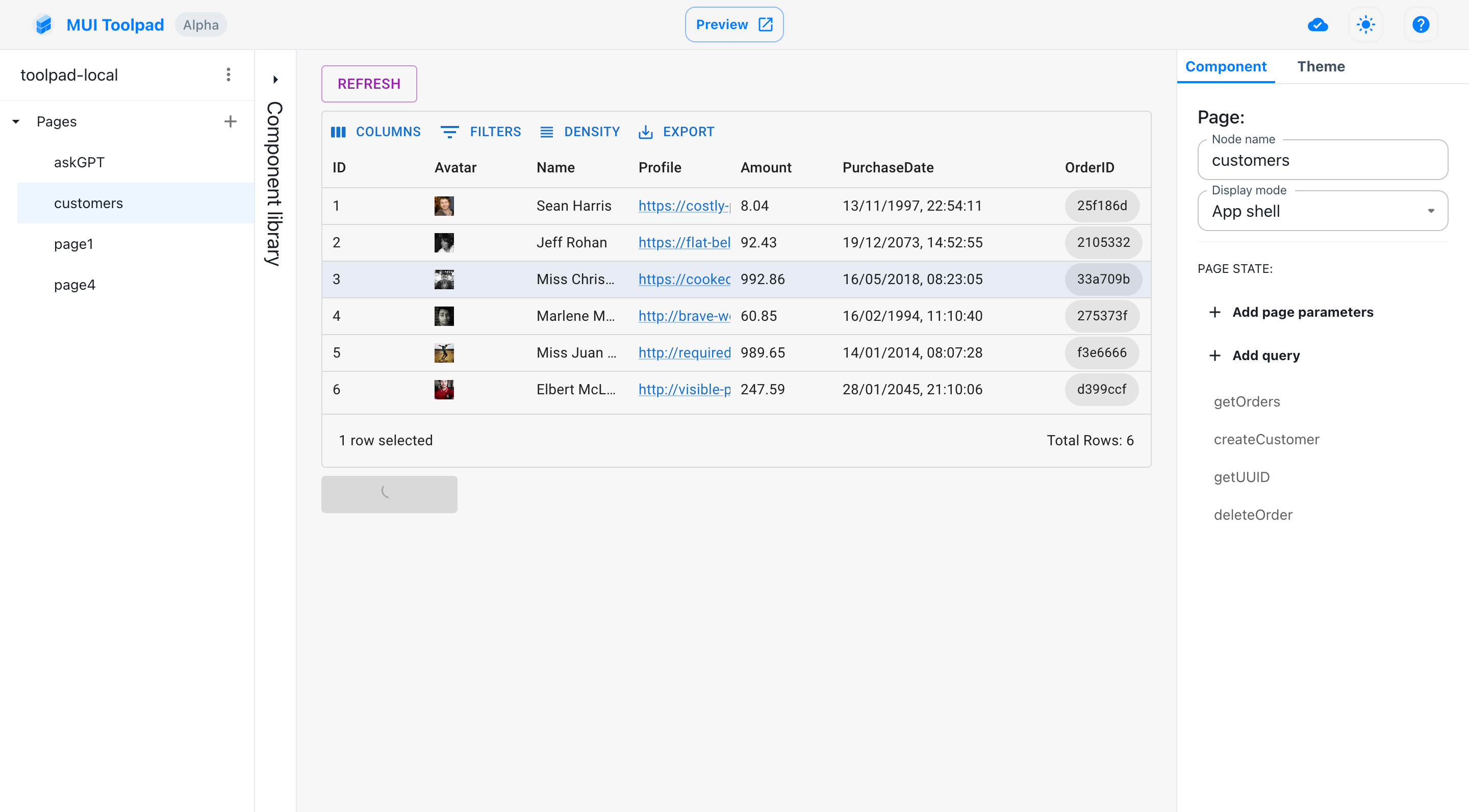Open the help question mark icon
Screen dimensions: 1469x812
click(1421, 24)
